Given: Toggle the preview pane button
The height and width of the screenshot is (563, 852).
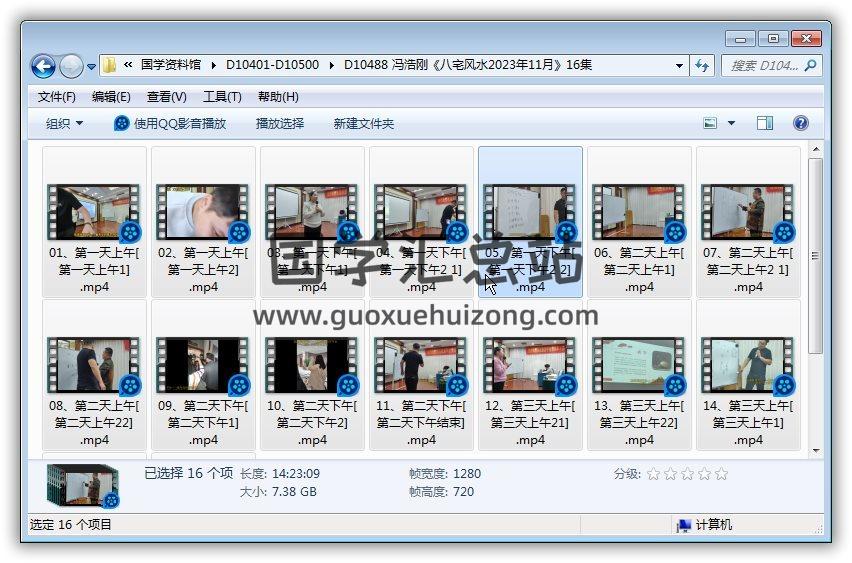Looking at the screenshot, I should (x=765, y=123).
